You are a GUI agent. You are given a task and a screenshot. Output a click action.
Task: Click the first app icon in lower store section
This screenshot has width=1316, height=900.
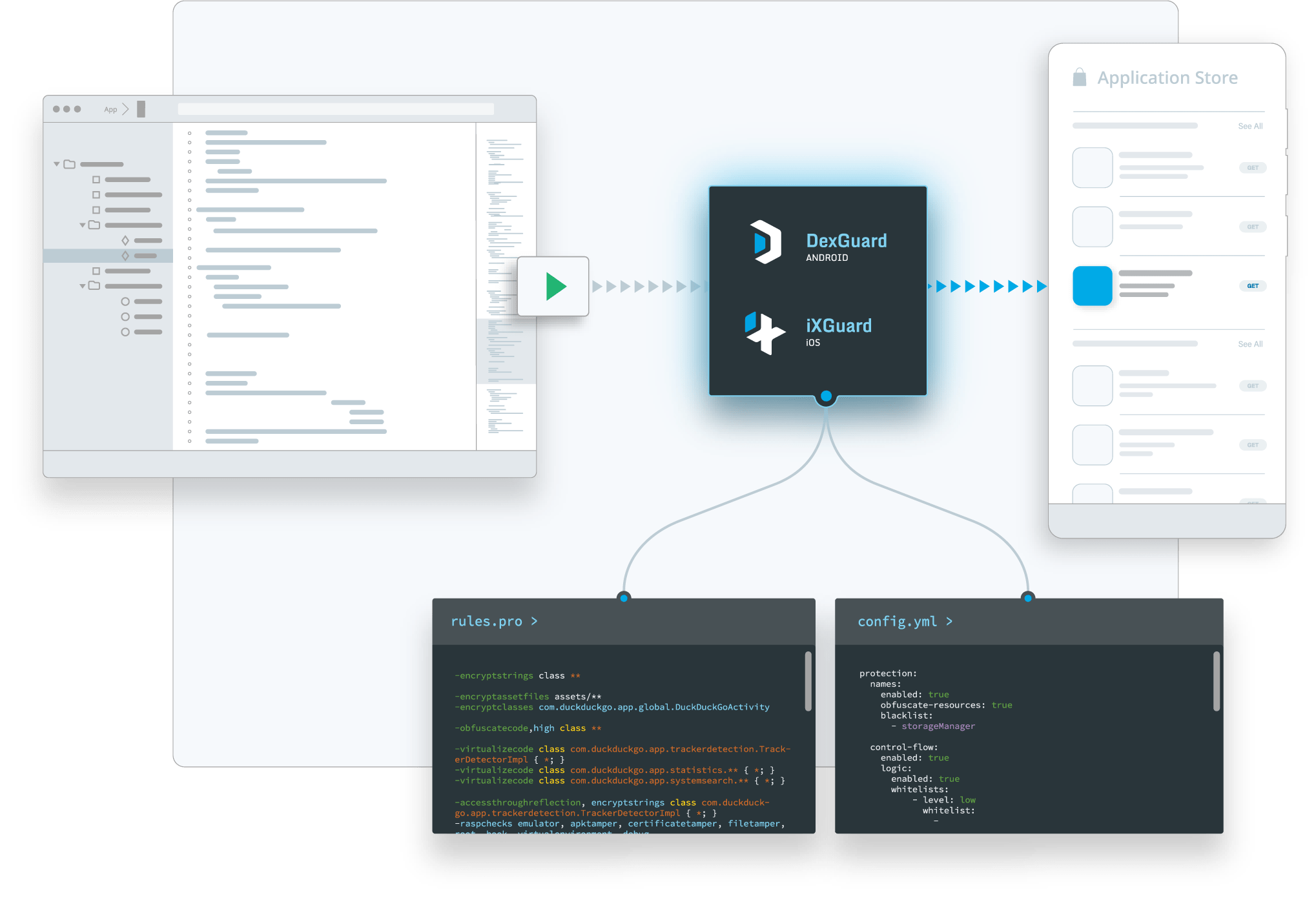1092,386
